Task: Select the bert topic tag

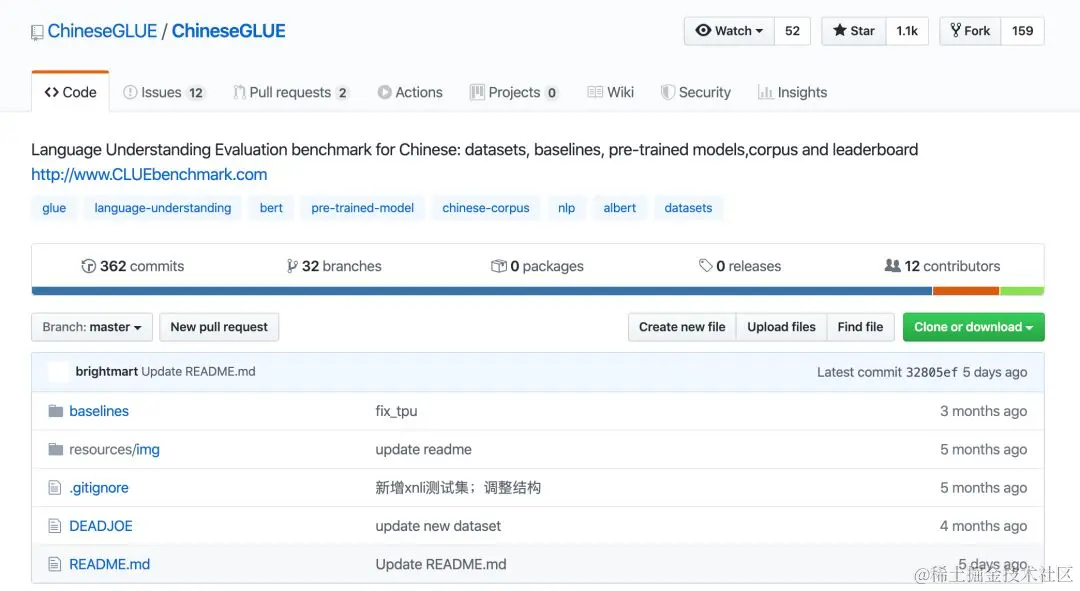Action: pos(271,208)
